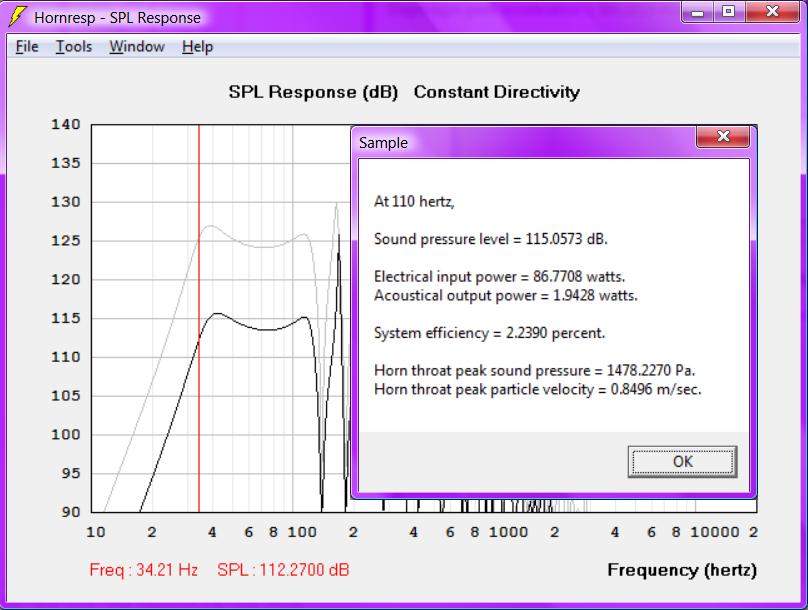Image resolution: width=808 pixels, height=610 pixels.
Task: Click the 'SPL : 112.2700 dB' readout
Action: pyautogui.click(x=283, y=570)
